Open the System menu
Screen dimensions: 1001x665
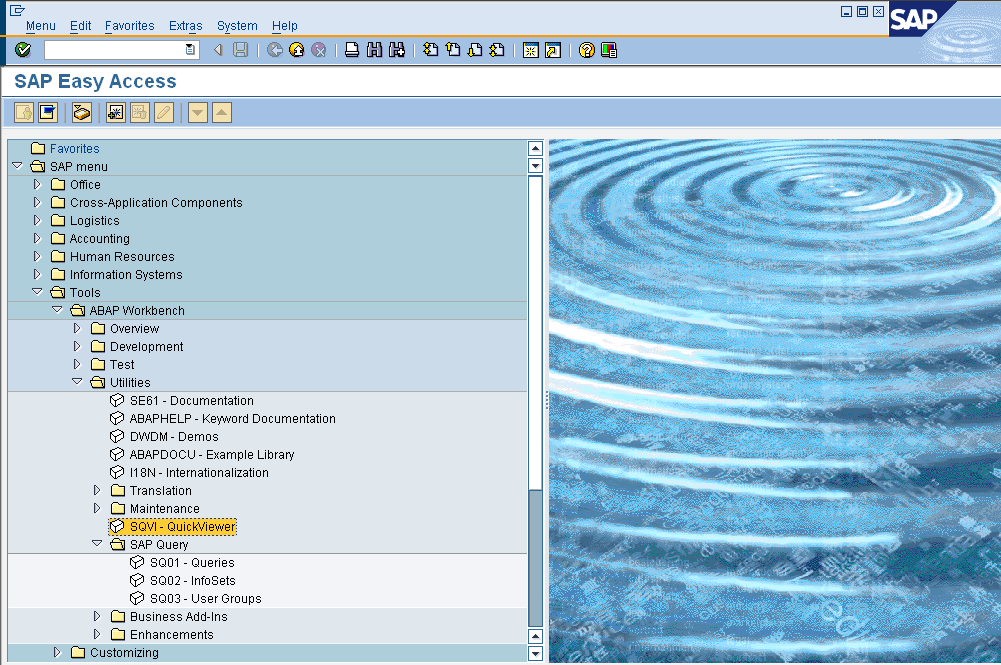click(x=237, y=25)
